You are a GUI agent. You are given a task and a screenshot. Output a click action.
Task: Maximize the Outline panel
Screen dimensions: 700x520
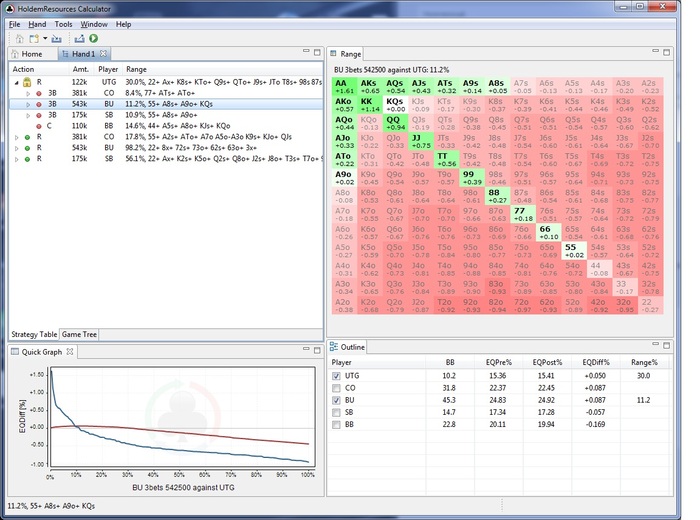[668, 346]
